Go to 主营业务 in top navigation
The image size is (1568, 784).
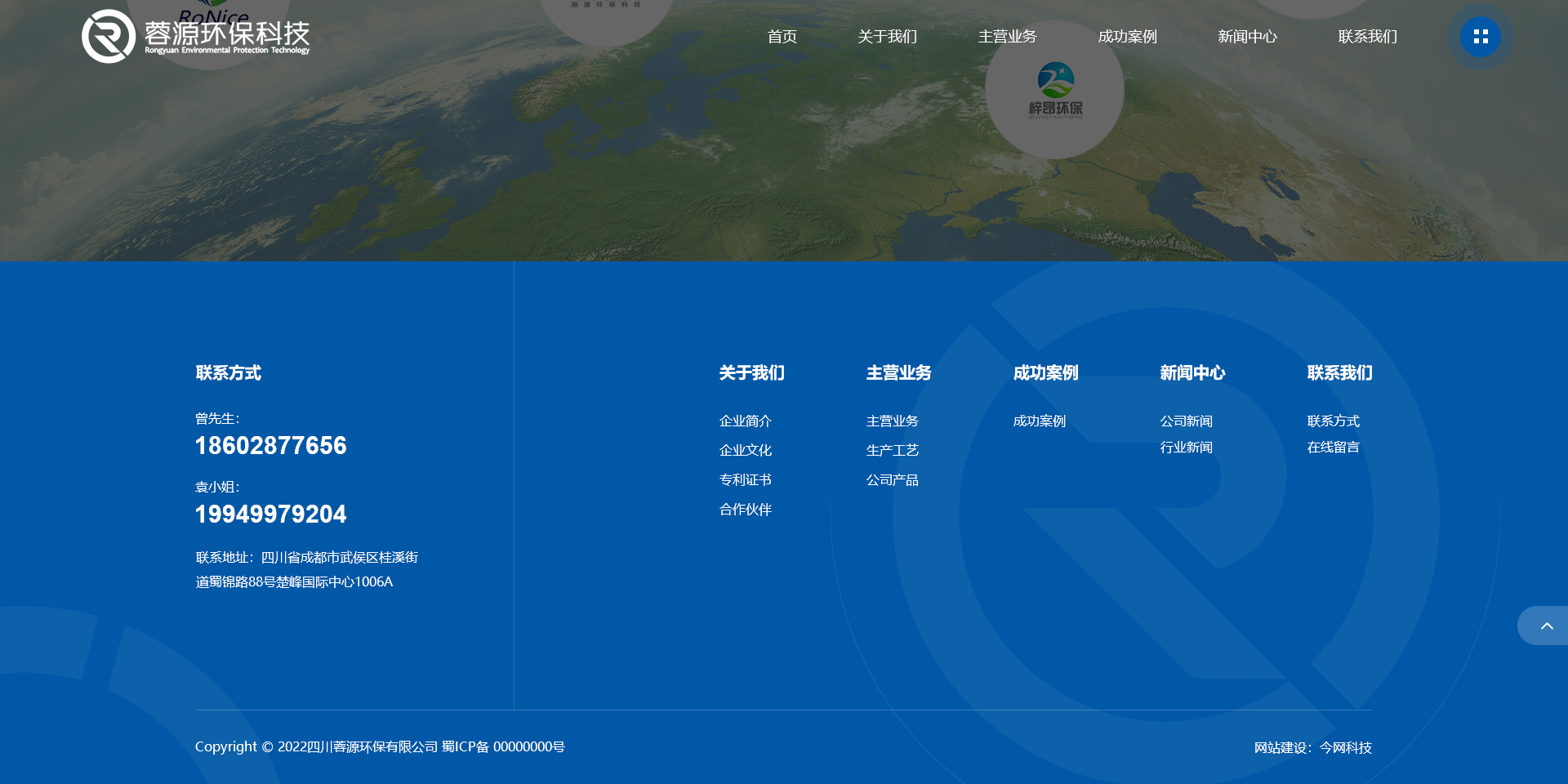(x=1007, y=37)
